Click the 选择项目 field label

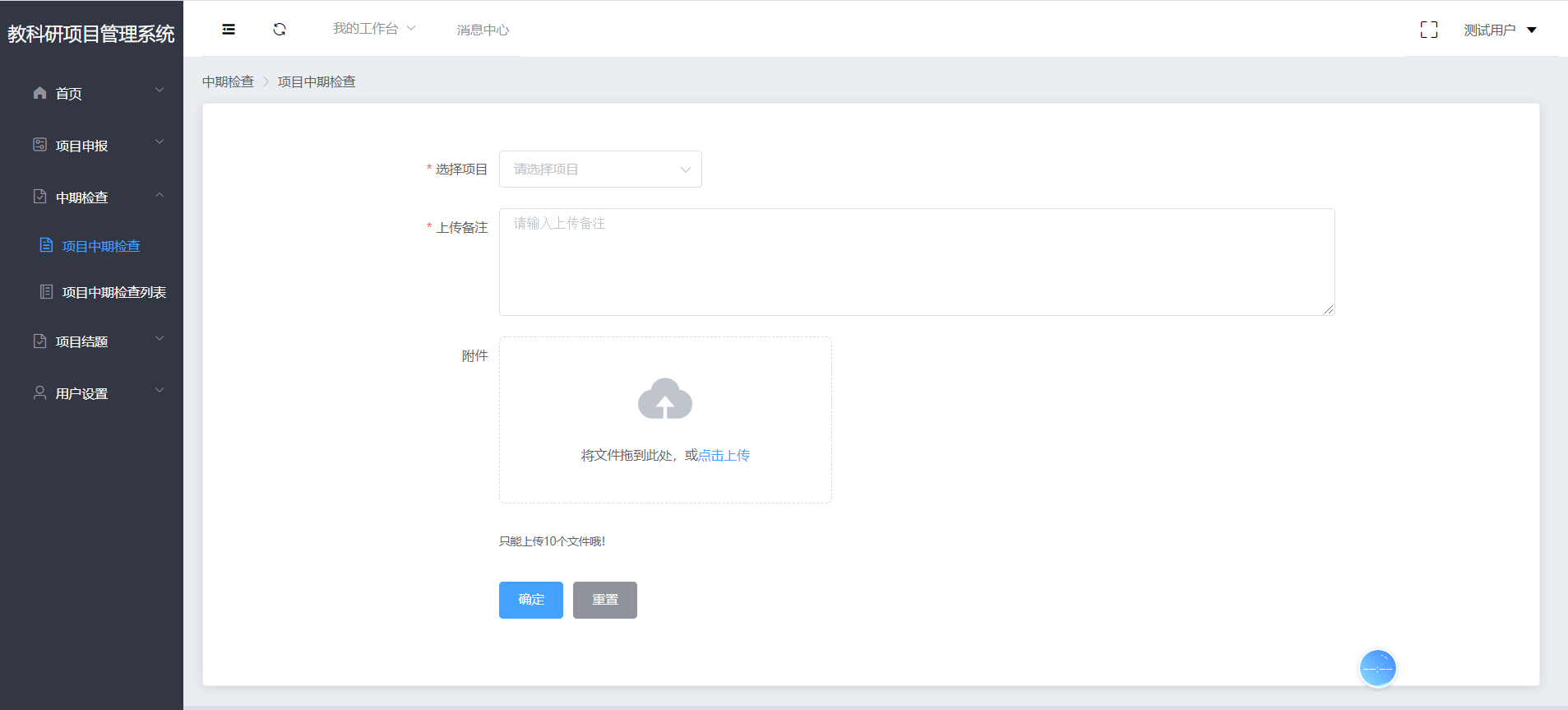461,169
